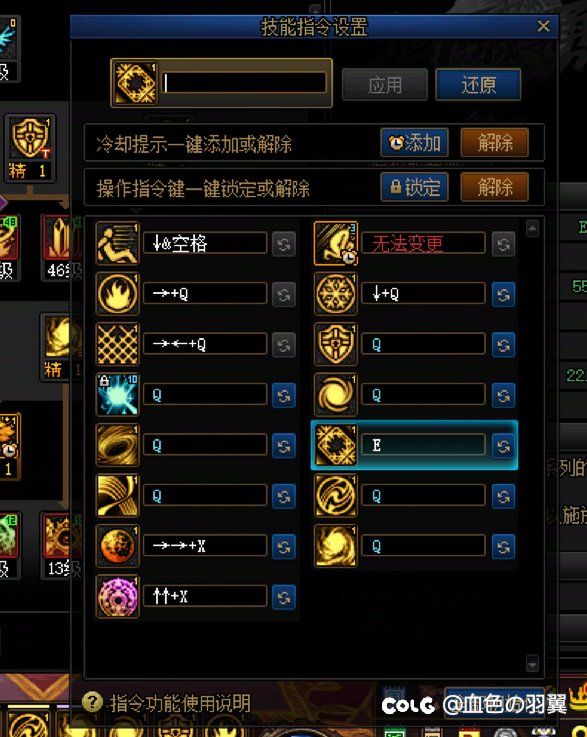Image resolution: width=587 pixels, height=737 pixels.
Task: Click the command text input at top
Action: [243, 83]
